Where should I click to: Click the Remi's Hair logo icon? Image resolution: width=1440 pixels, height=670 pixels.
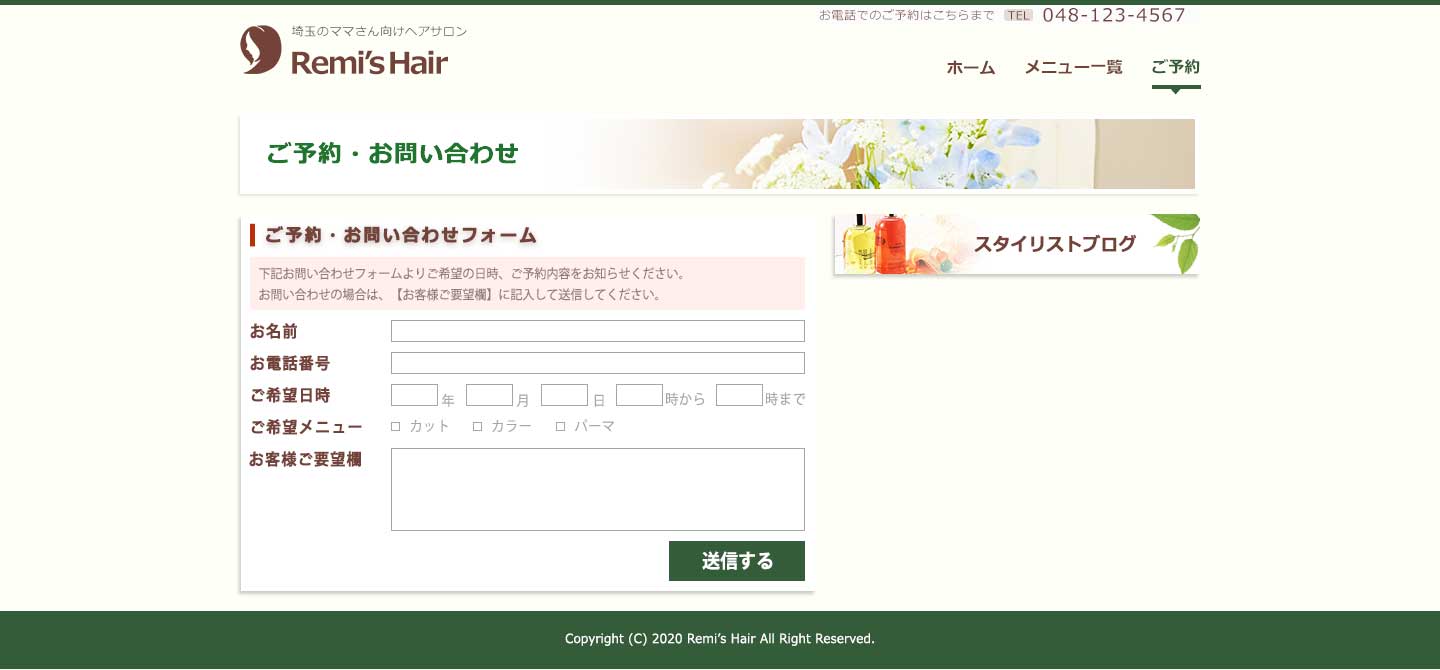click(x=261, y=50)
